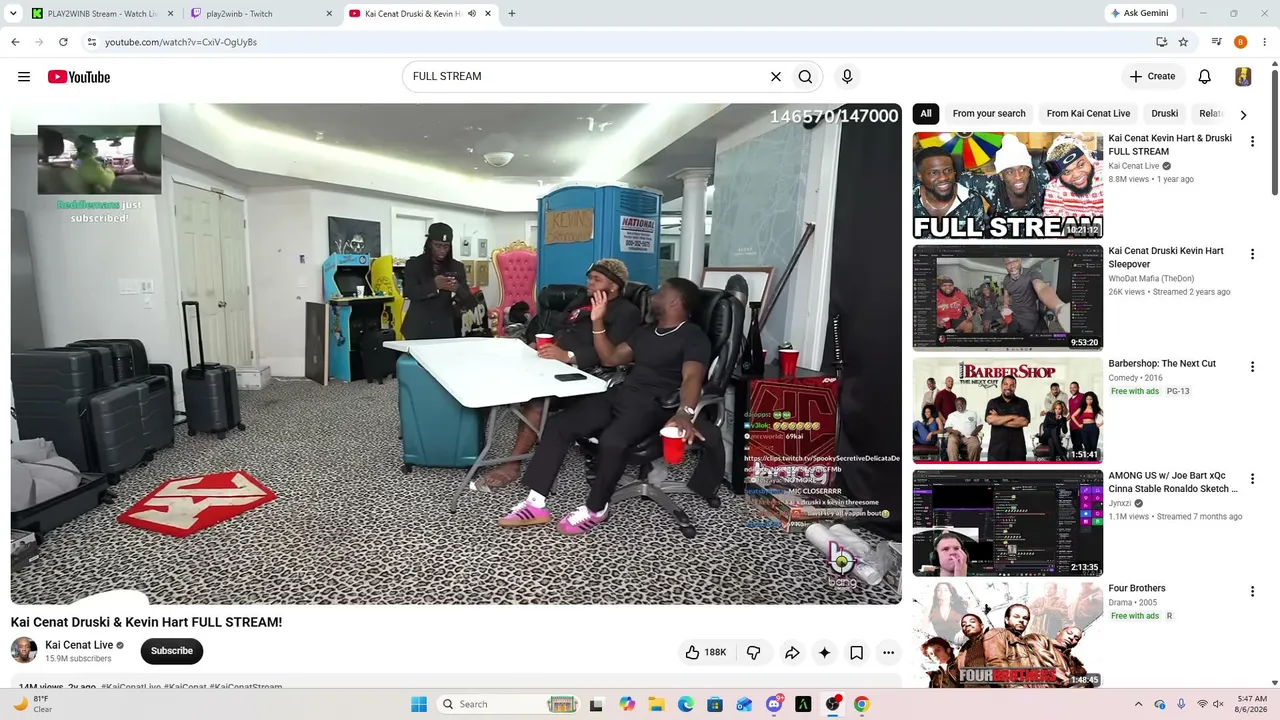Screen dimensions: 1280x720
Task: Select the From Kai Cenat Live chip
Action: point(1088,114)
